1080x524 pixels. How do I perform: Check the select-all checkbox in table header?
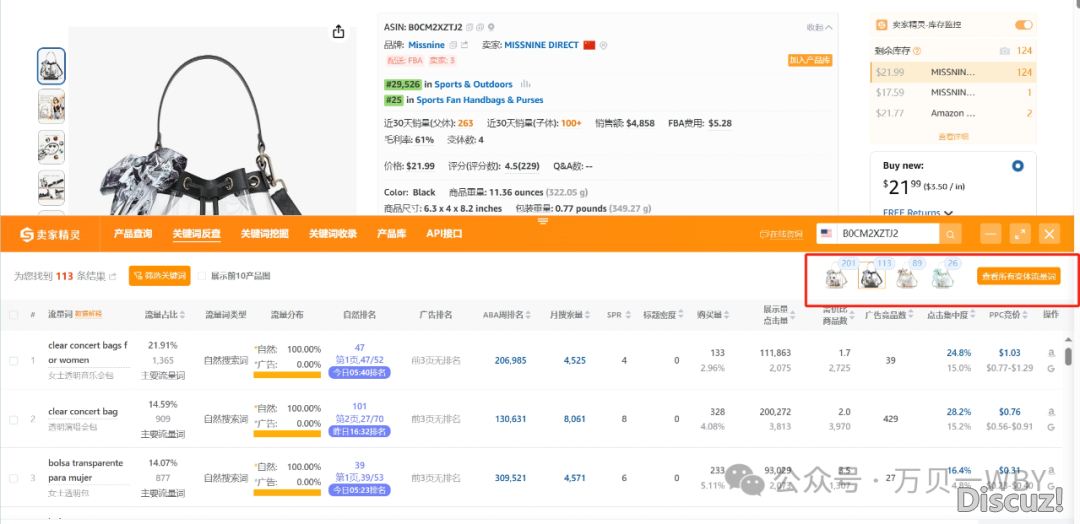click(x=14, y=315)
